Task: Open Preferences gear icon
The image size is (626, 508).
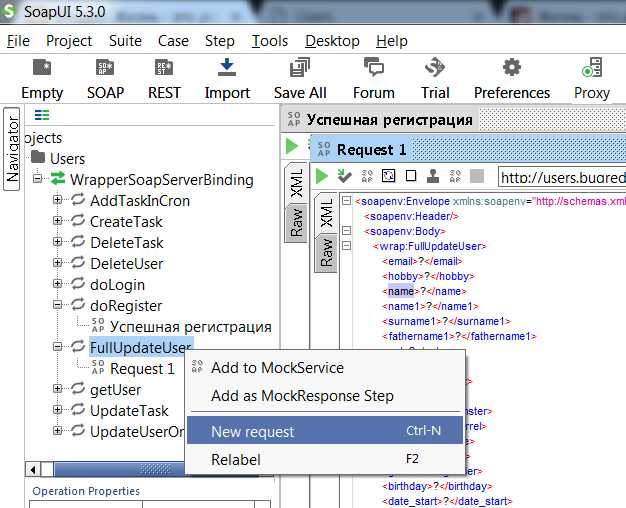Action: (x=512, y=67)
